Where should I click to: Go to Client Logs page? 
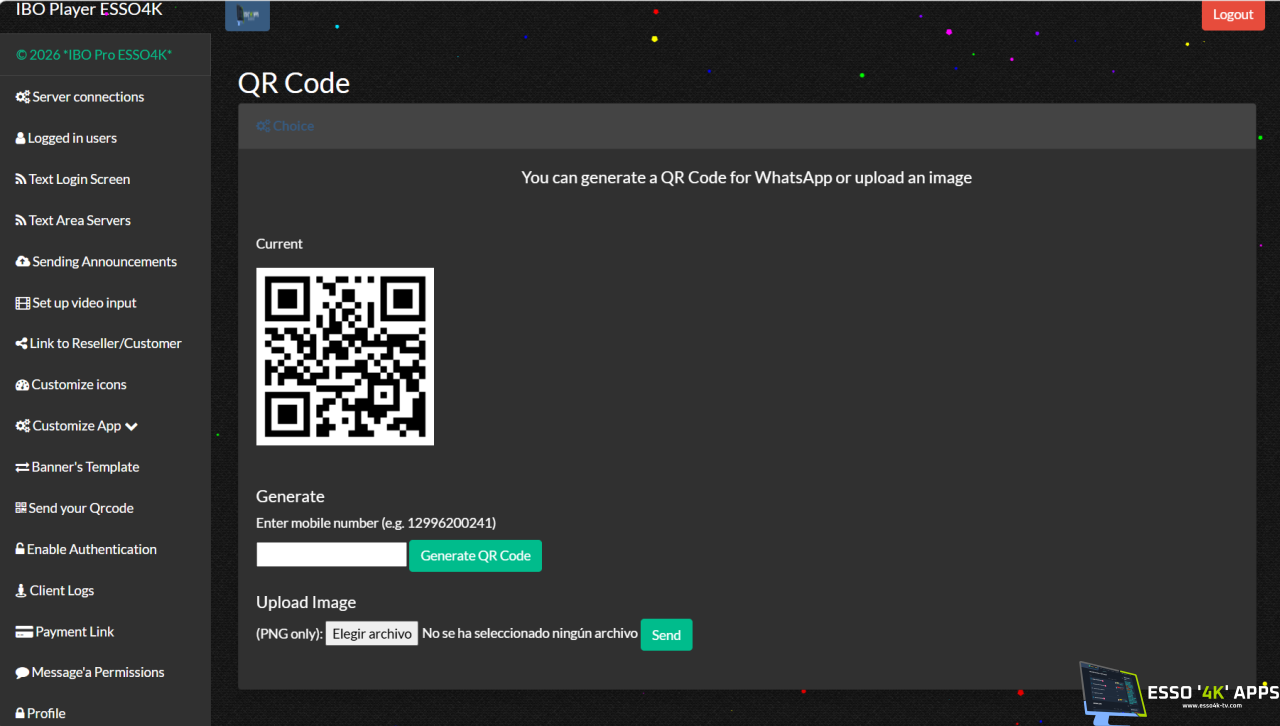54,590
